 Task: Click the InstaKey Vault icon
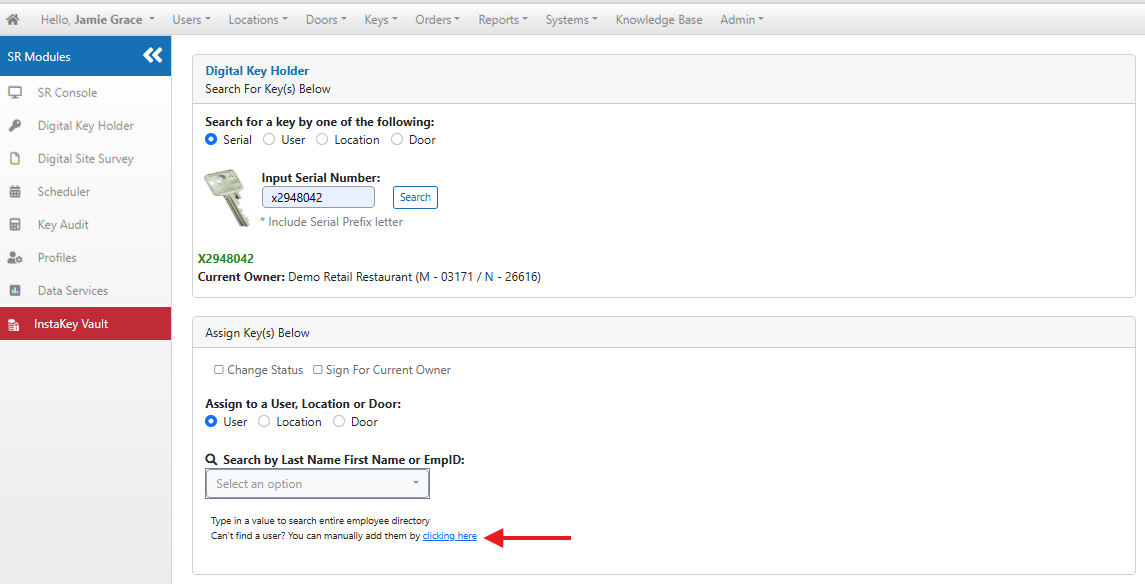tap(14, 325)
